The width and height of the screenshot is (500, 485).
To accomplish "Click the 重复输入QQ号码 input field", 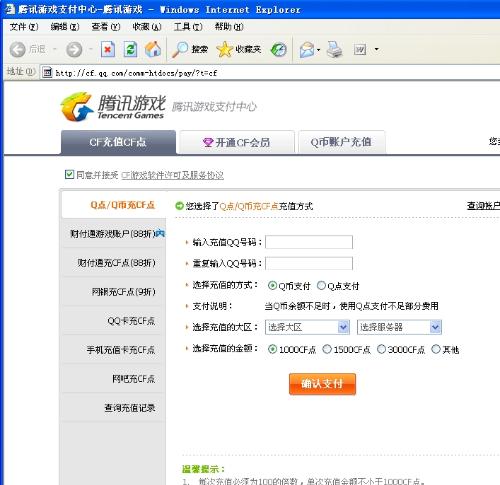I will [309, 263].
